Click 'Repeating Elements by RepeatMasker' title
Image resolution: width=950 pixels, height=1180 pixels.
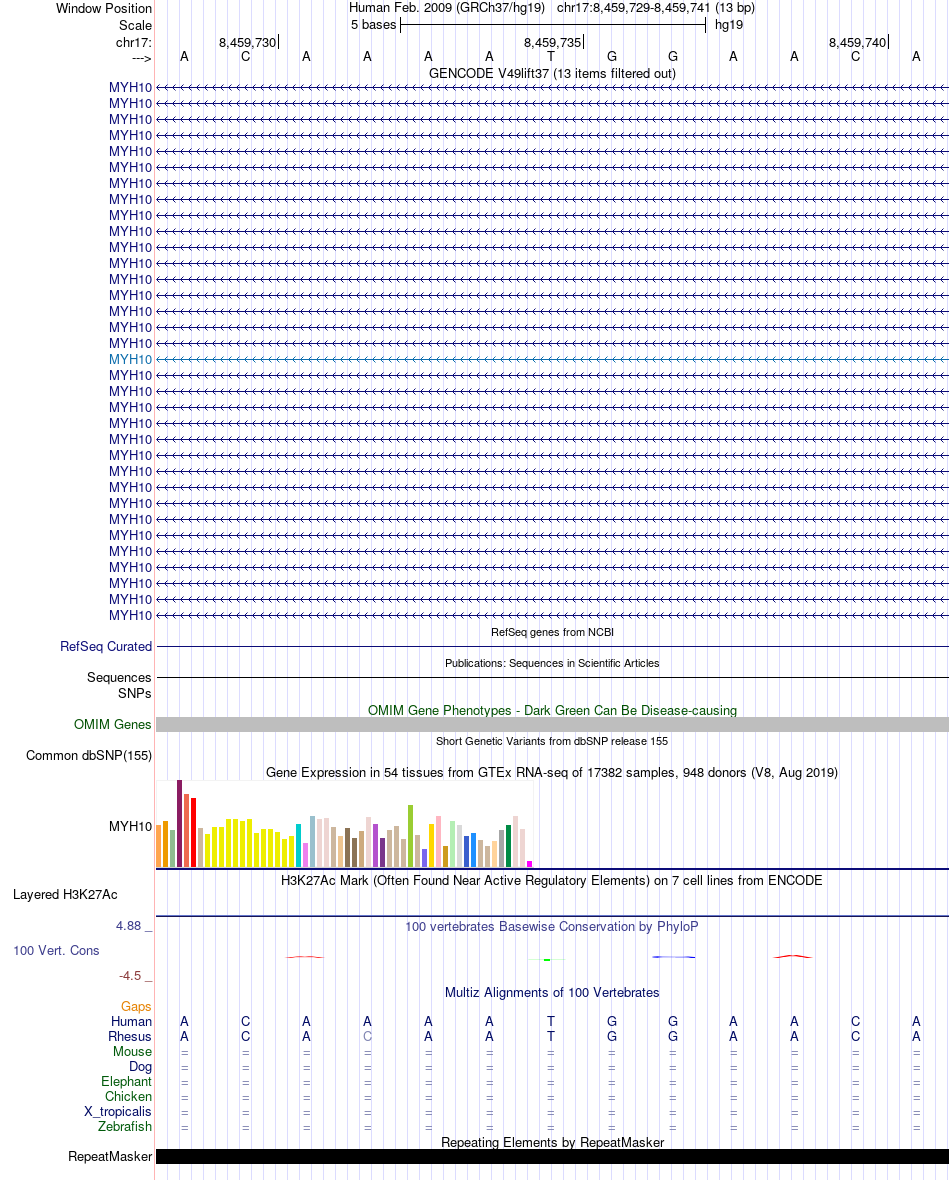pyautogui.click(x=552, y=1142)
